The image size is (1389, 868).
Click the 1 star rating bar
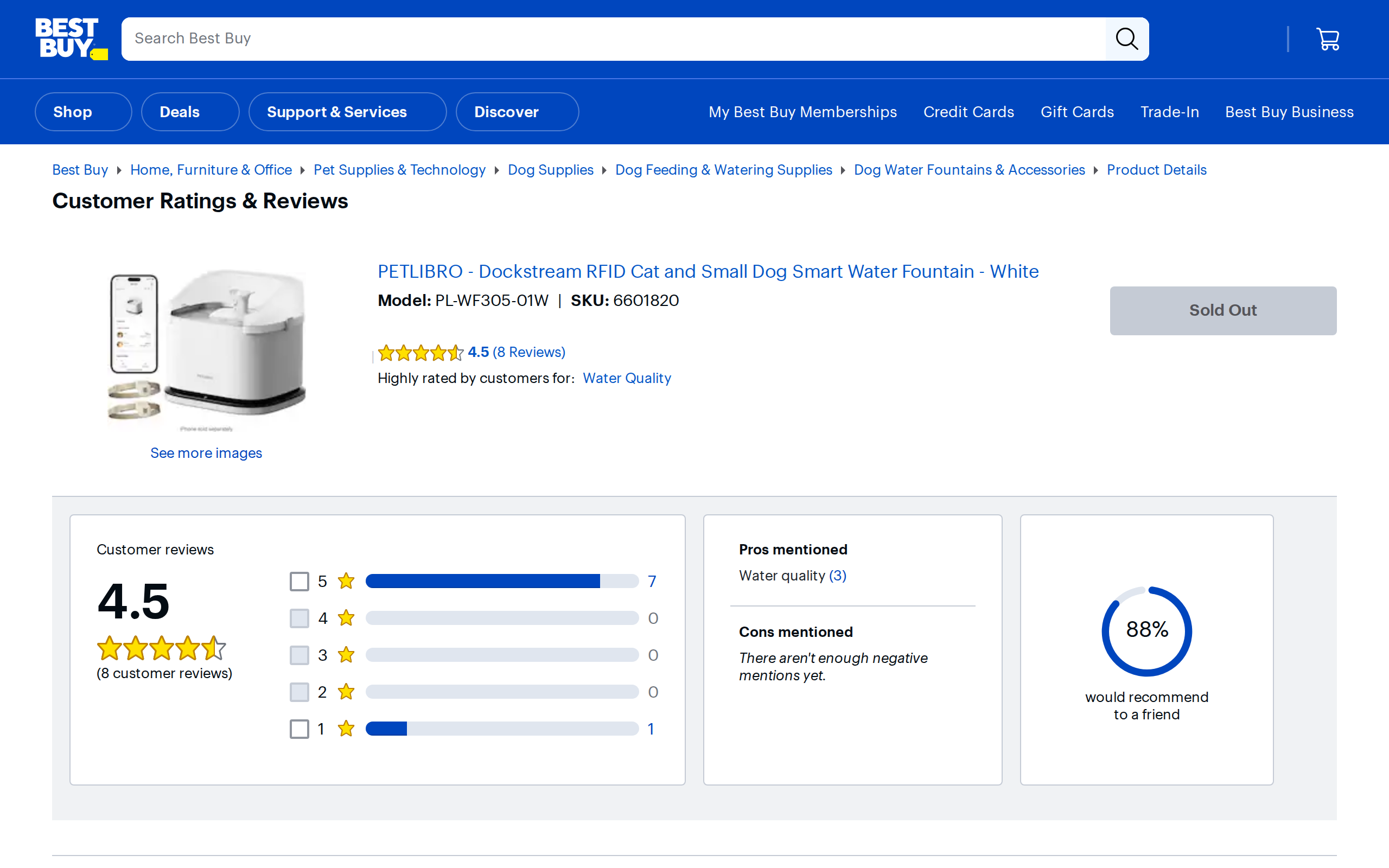(502, 729)
